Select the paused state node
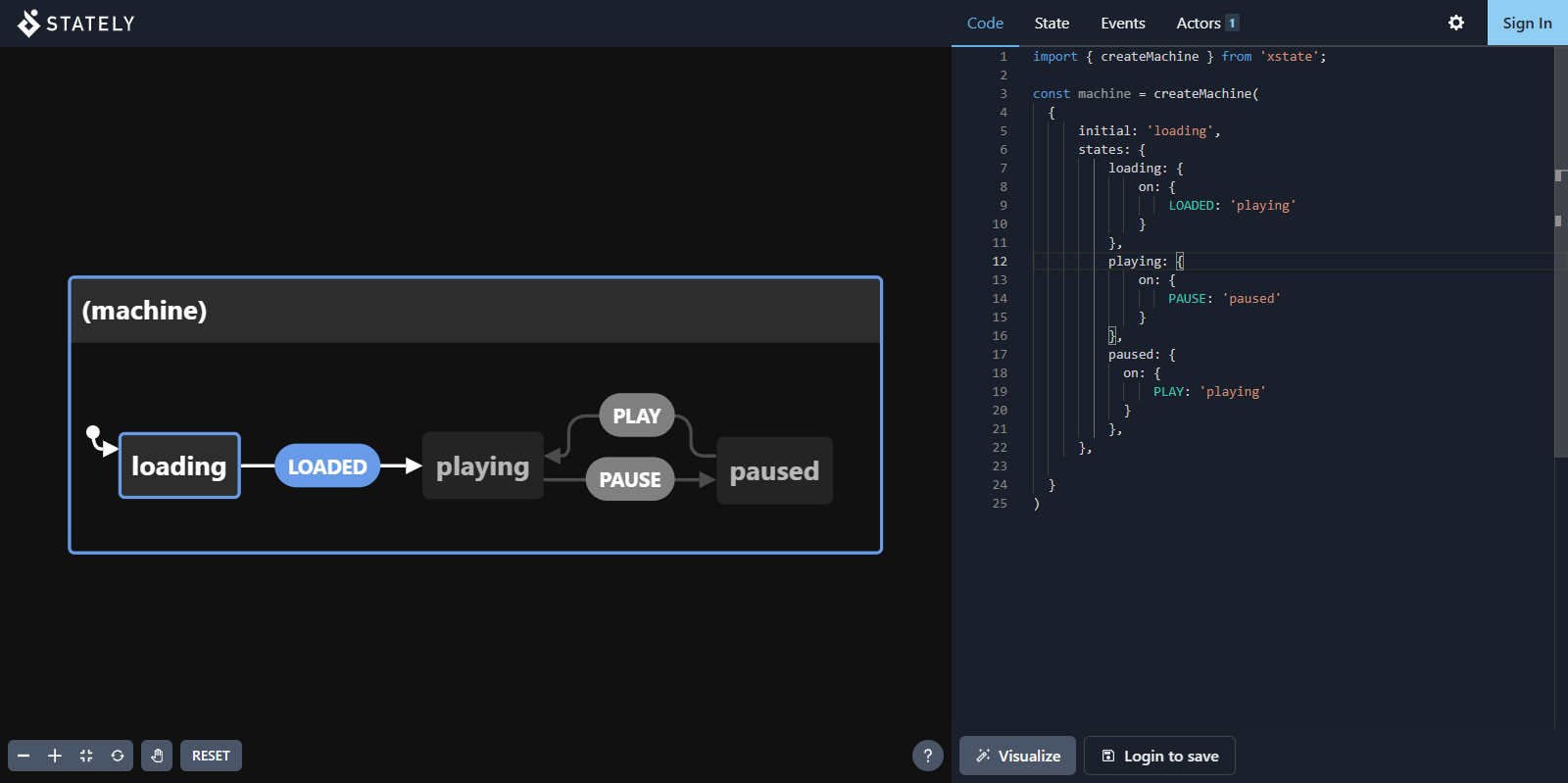1568x783 pixels. tap(774, 470)
